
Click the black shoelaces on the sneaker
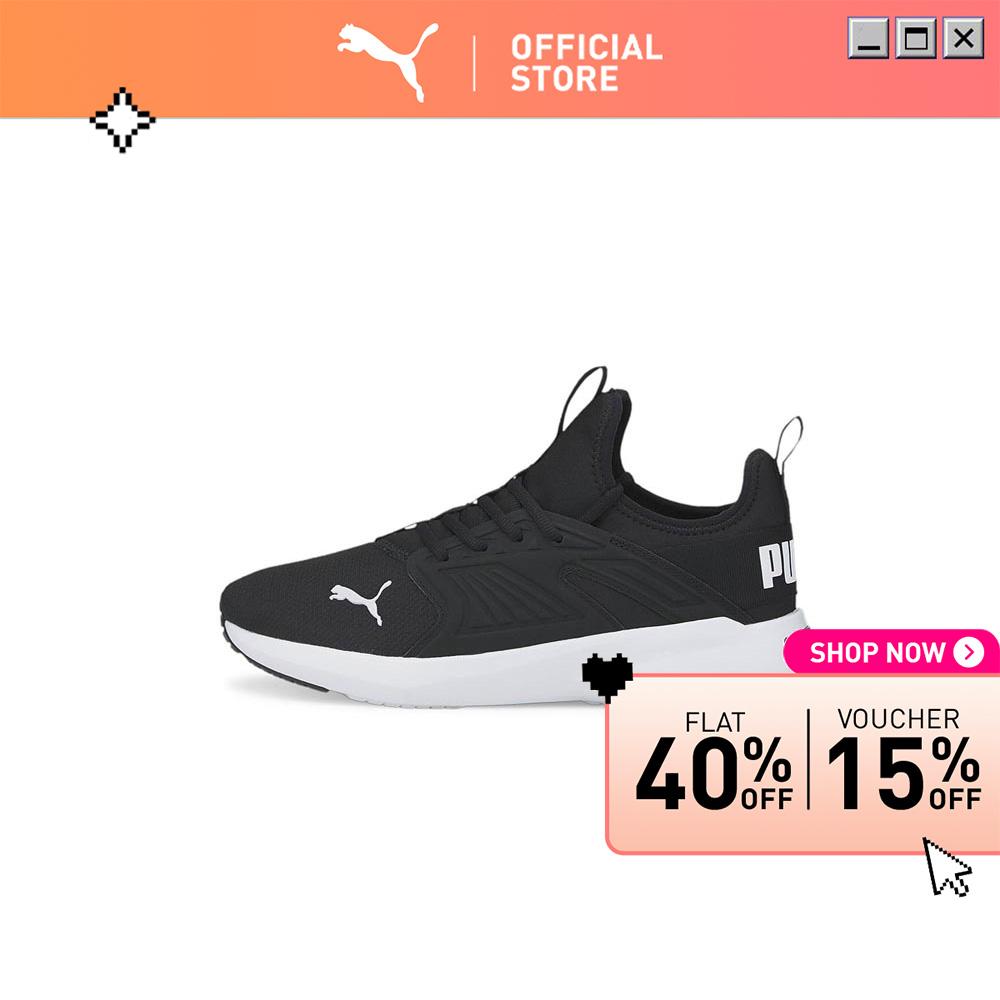485,517
